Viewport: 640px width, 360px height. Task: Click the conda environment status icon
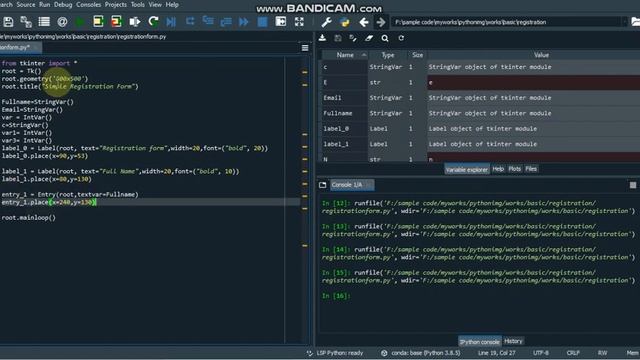[x=384, y=353]
